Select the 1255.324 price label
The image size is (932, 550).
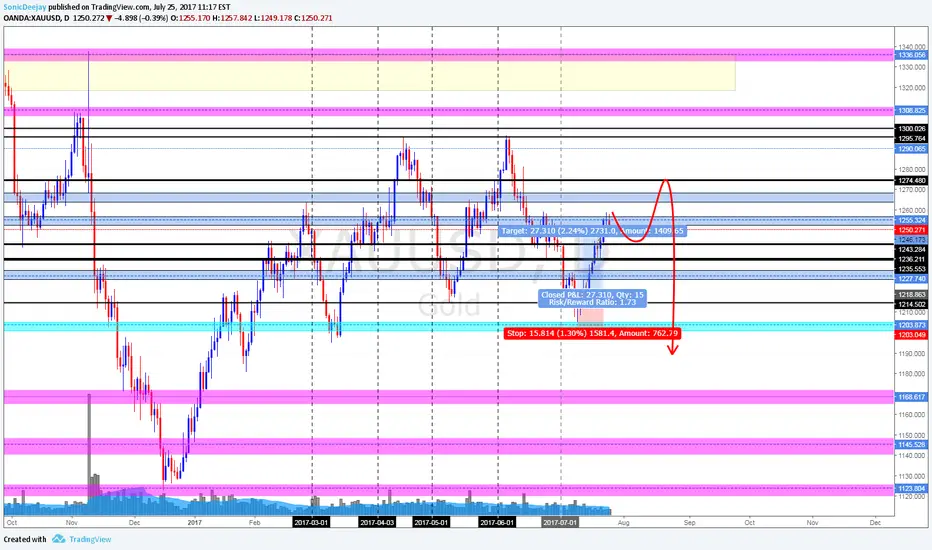[911, 220]
